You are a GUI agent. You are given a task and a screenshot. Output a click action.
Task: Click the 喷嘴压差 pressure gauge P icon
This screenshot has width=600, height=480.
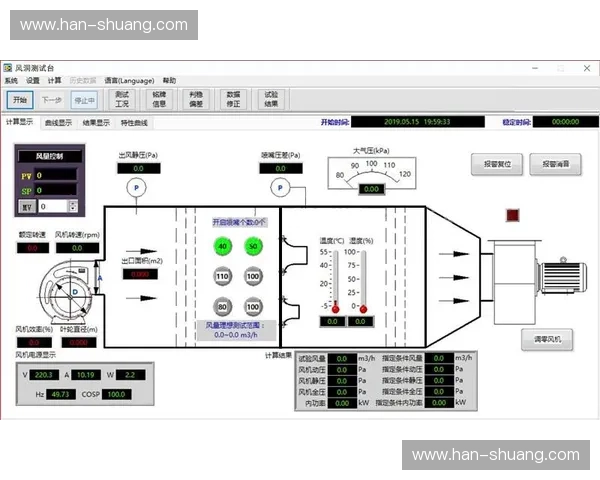280,187
